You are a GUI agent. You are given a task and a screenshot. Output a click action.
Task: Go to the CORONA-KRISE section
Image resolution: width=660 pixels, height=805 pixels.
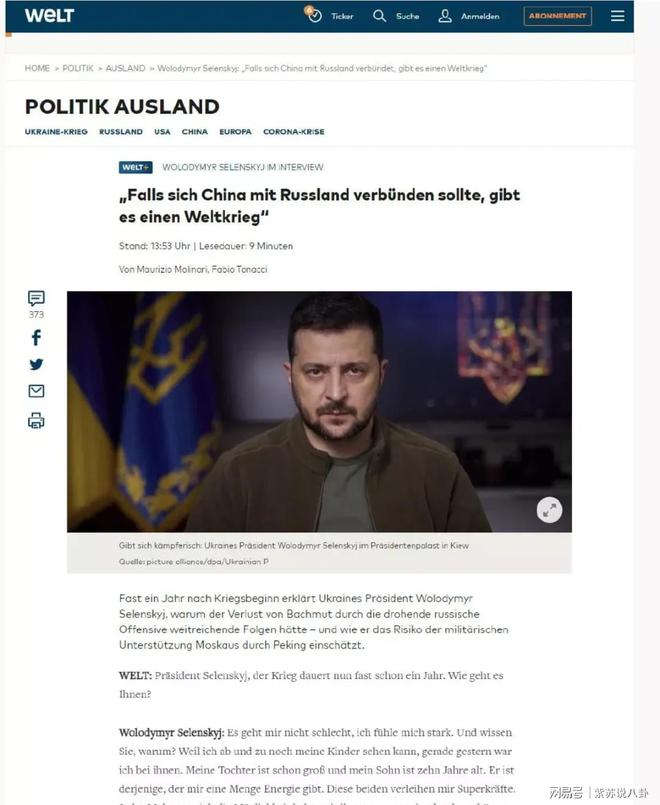(294, 132)
